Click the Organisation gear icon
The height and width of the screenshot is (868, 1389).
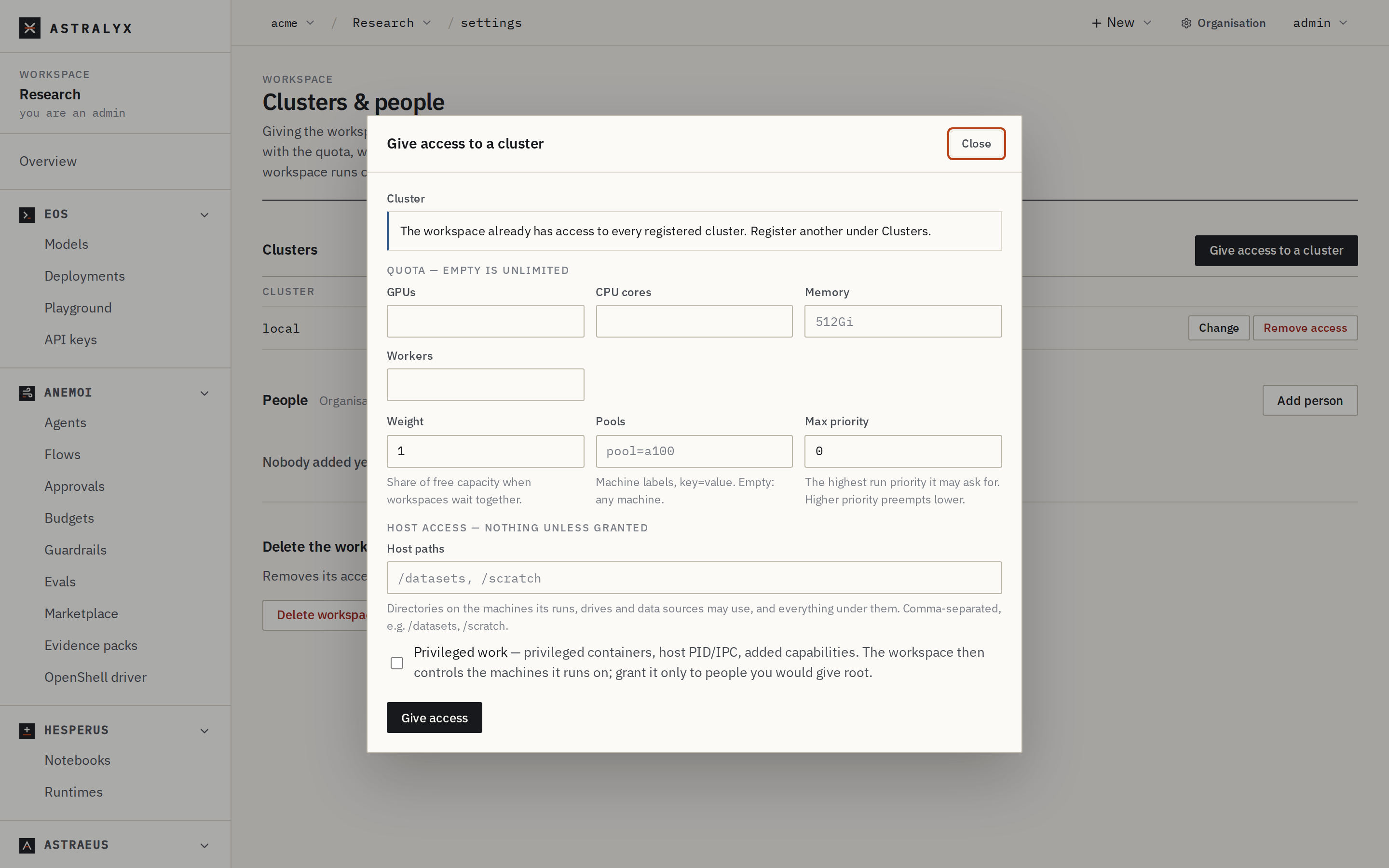coord(1186,23)
